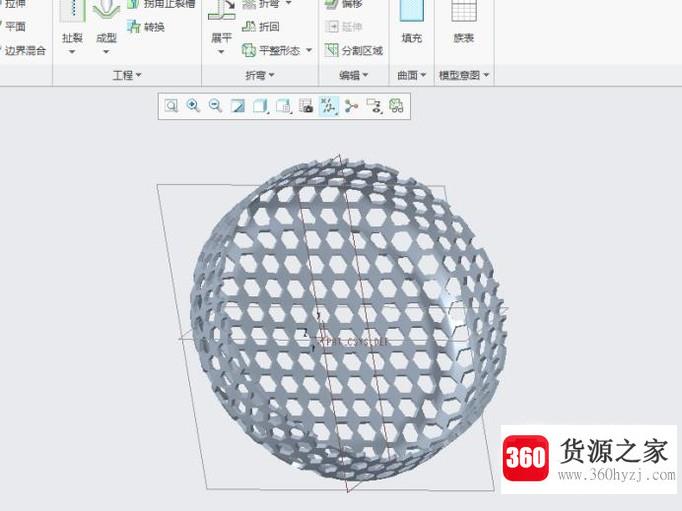Click the greyed 延伸 (Extend) tool

click(343, 27)
